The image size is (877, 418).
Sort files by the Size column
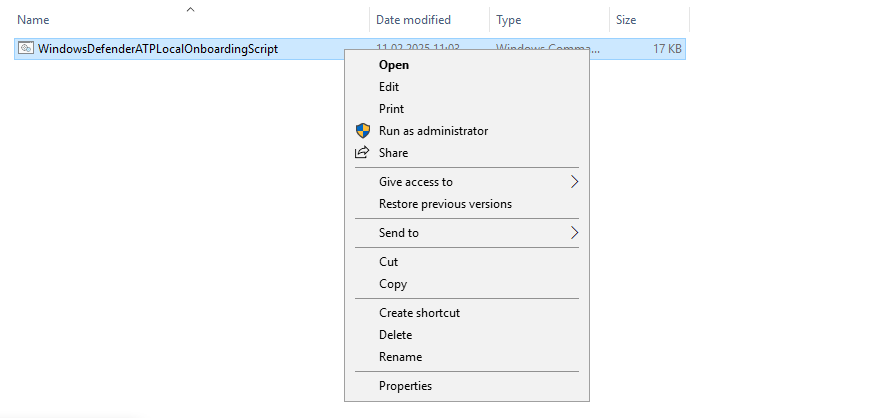626,20
